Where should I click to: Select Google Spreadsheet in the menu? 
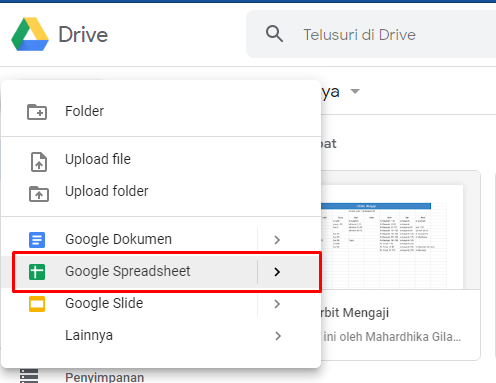(x=161, y=271)
